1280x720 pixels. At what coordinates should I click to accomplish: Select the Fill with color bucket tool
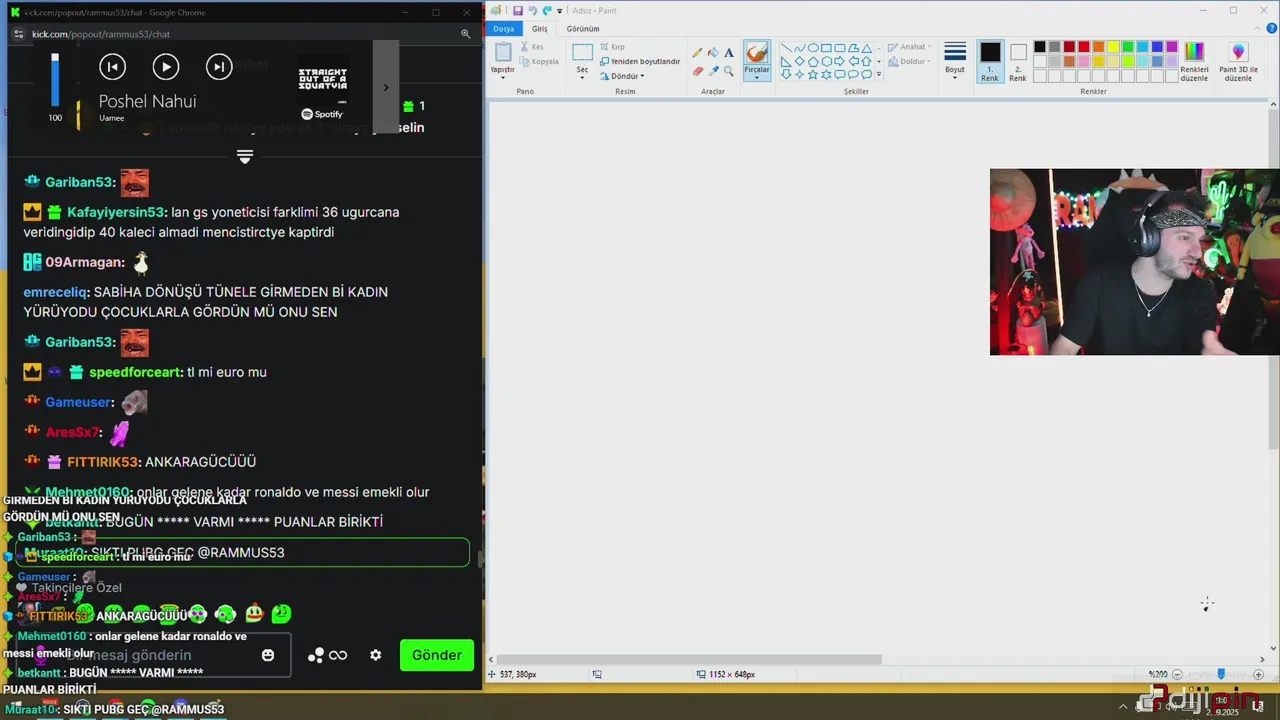(x=713, y=53)
